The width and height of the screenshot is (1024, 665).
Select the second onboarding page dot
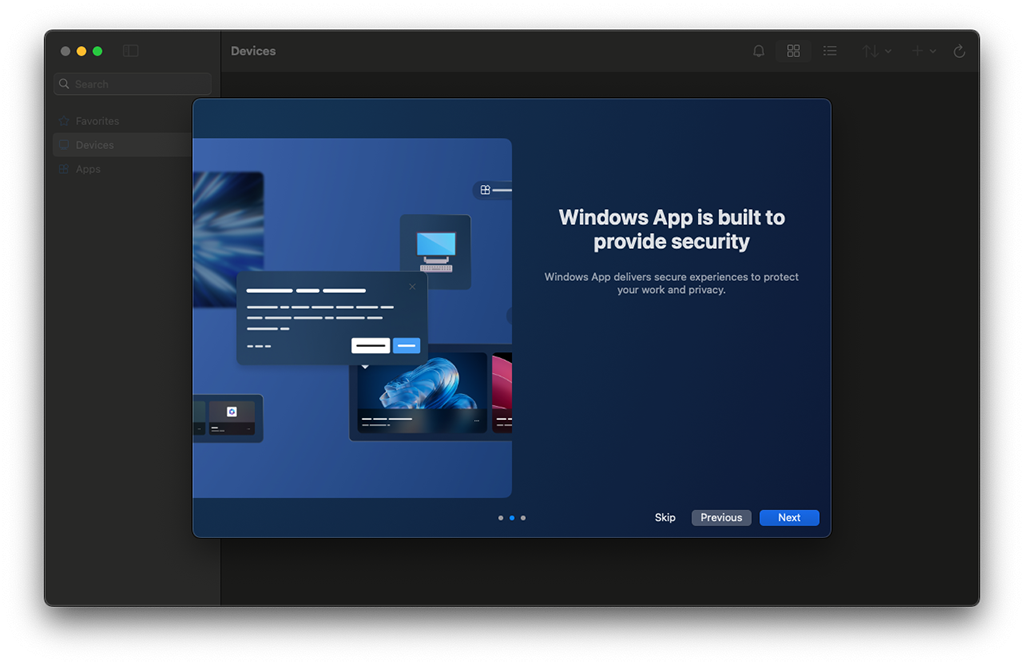pyautogui.click(x=512, y=518)
